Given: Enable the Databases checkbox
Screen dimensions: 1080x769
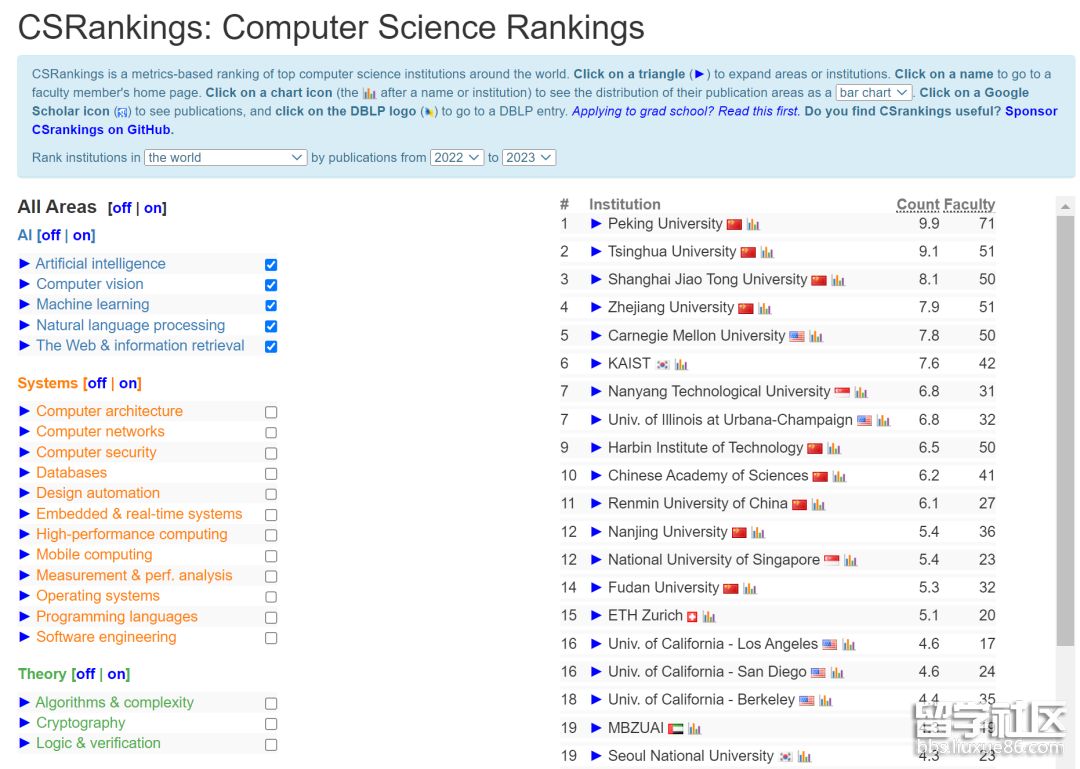Looking at the screenshot, I should tap(271, 474).
